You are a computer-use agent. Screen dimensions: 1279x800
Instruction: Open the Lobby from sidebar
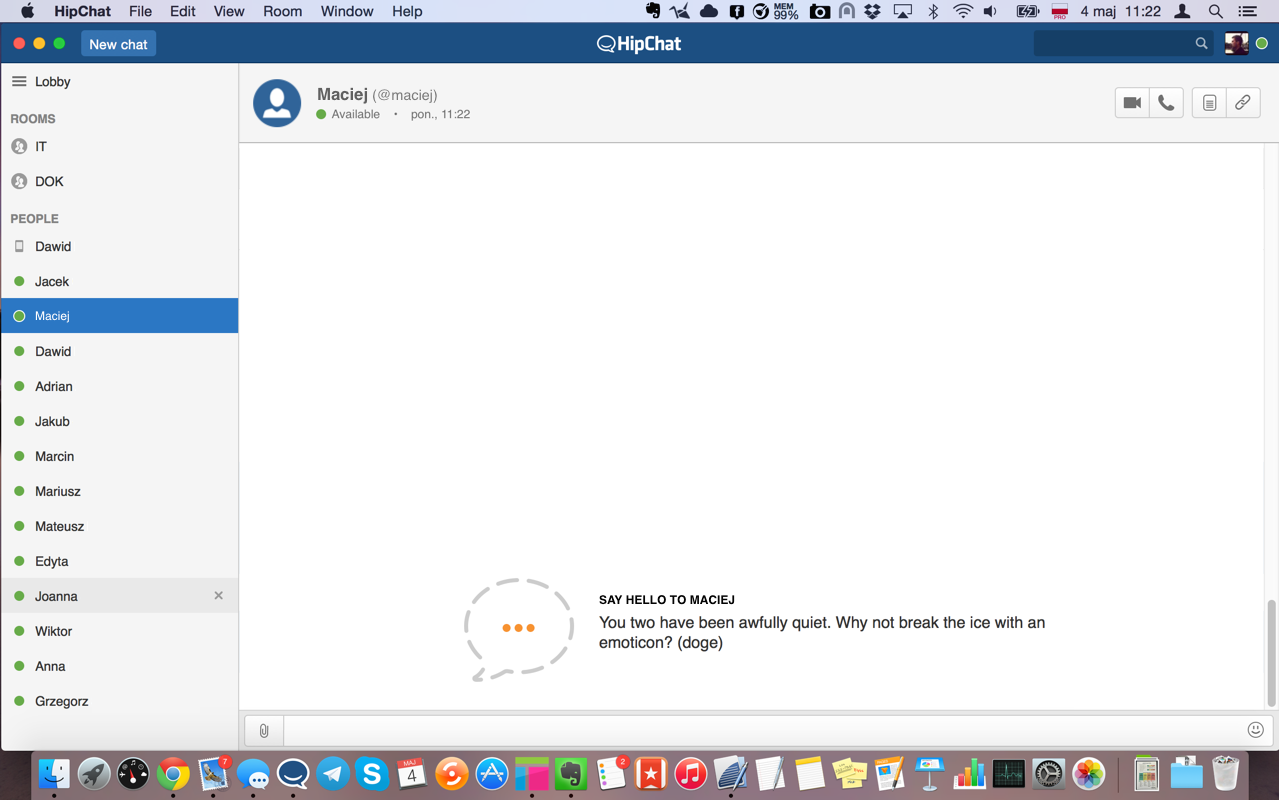pos(52,82)
